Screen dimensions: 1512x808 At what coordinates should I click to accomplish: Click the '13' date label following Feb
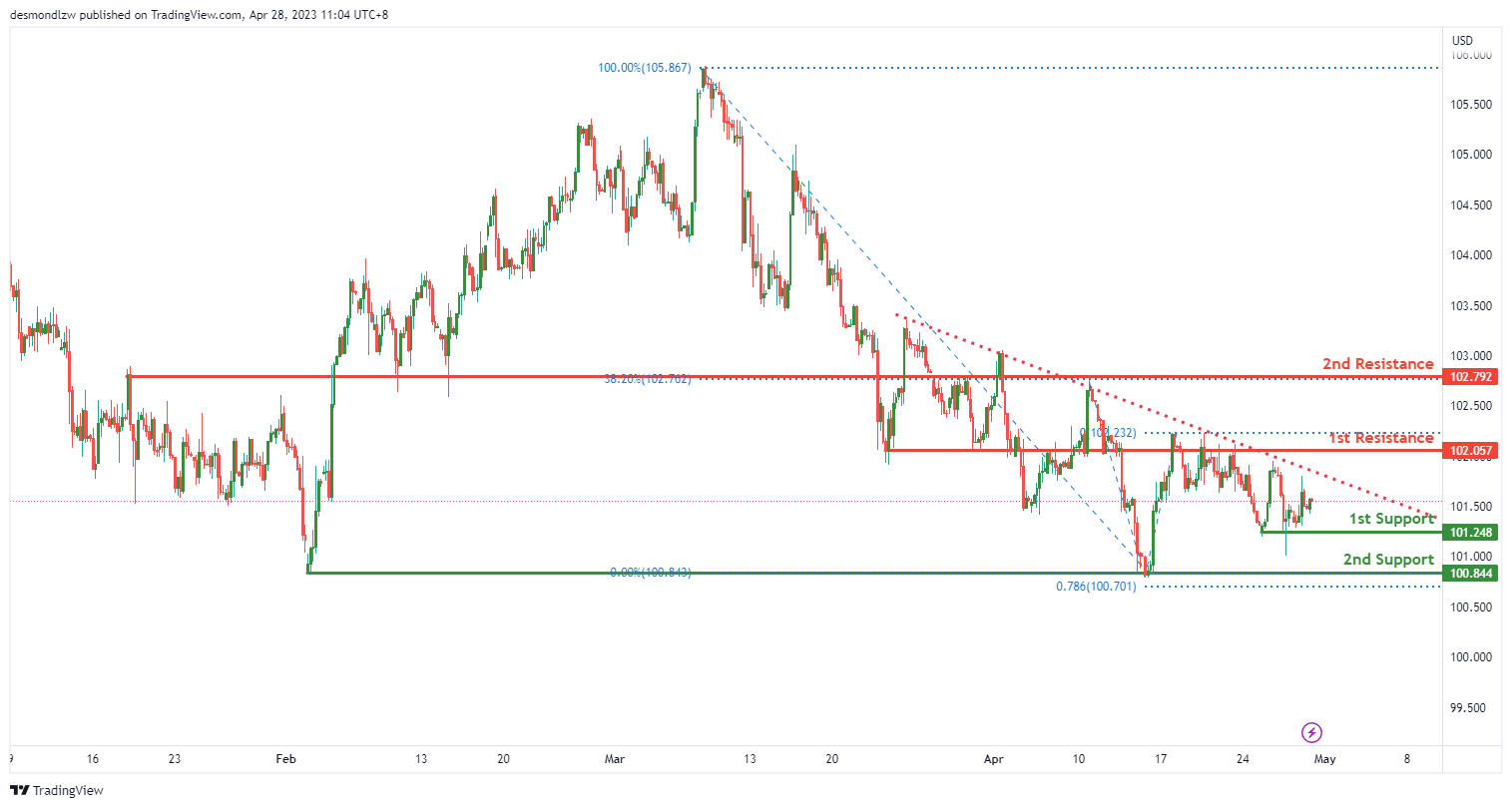tap(421, 759)
